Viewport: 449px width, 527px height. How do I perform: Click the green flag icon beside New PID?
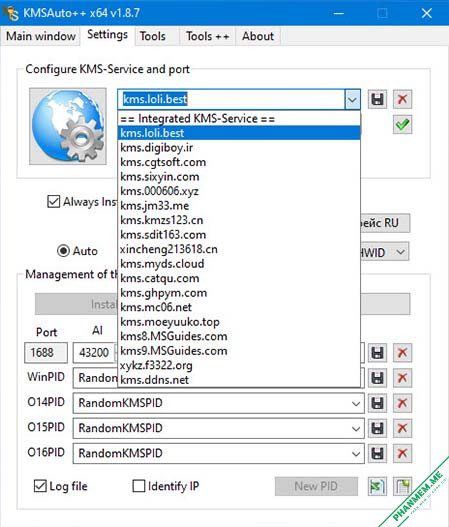click(x=377, y=486)
